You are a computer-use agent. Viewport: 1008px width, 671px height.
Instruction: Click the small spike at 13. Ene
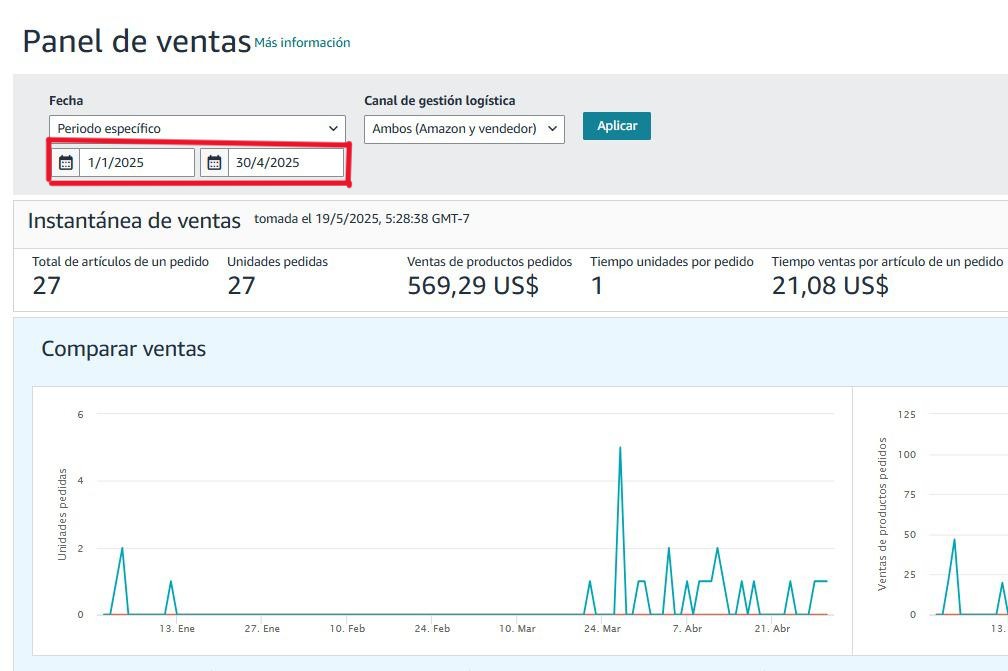171,581
